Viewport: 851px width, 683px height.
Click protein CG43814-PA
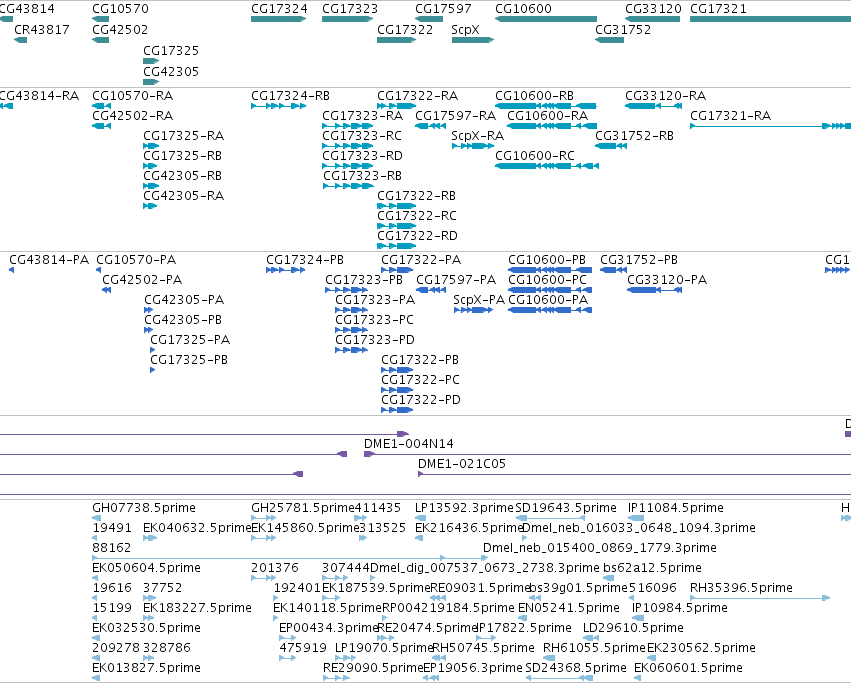[49, 260]
